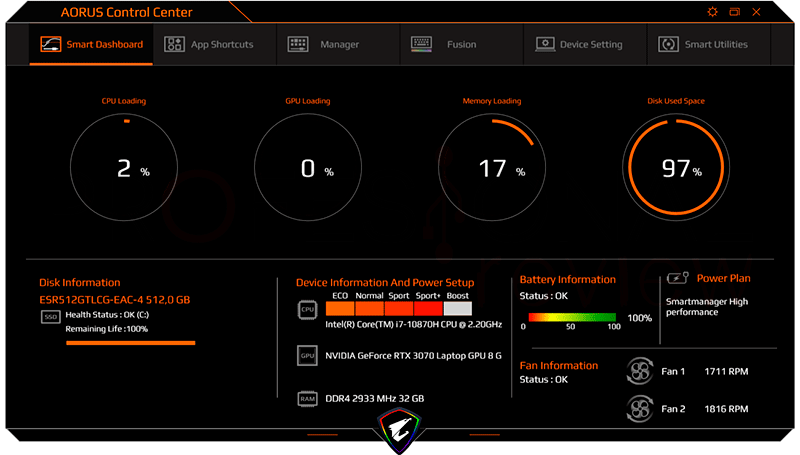Click the "1816 RPM" fan speed value
The width and height of the screenshot is (800, 455).
coord(726,409)
